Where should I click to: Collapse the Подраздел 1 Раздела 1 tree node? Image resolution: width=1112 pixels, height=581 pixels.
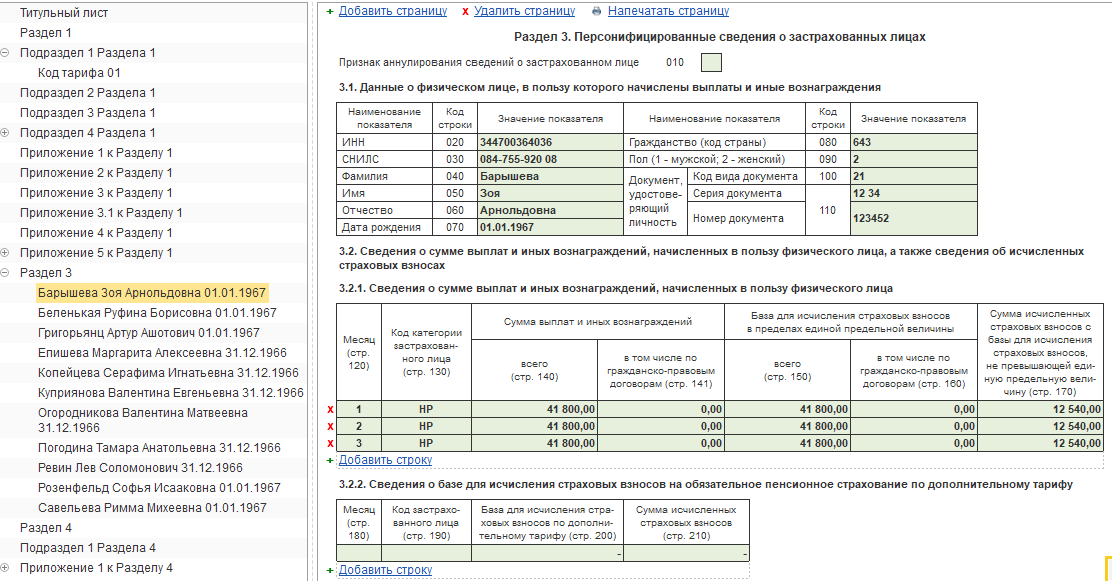tap(6, 52)
